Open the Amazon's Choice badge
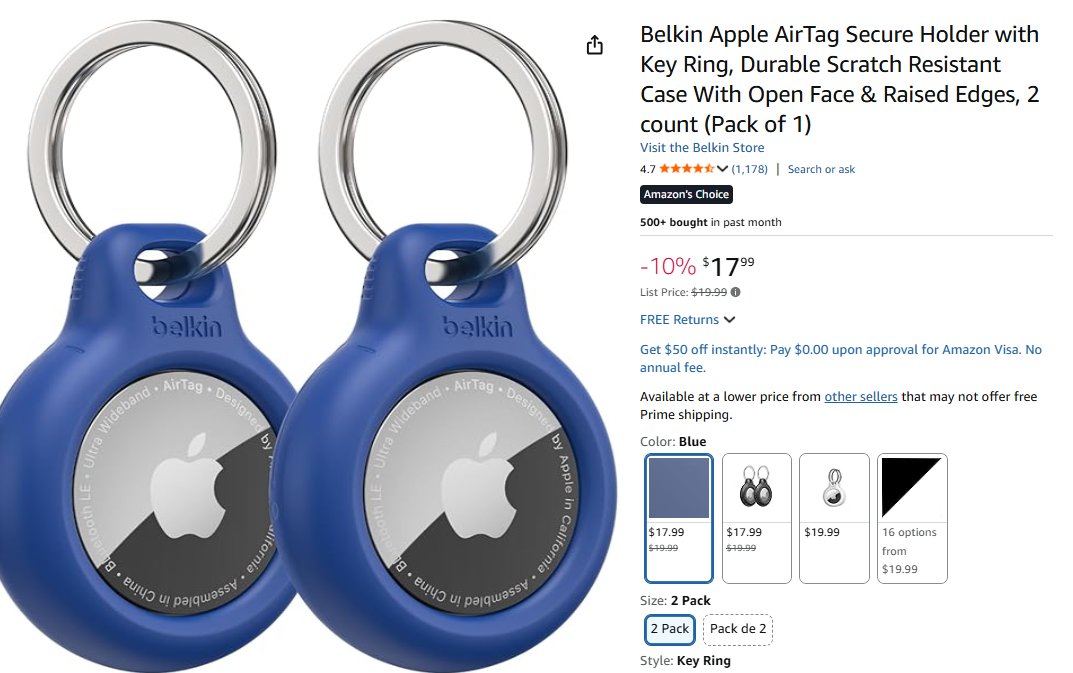 coord(686,194)
